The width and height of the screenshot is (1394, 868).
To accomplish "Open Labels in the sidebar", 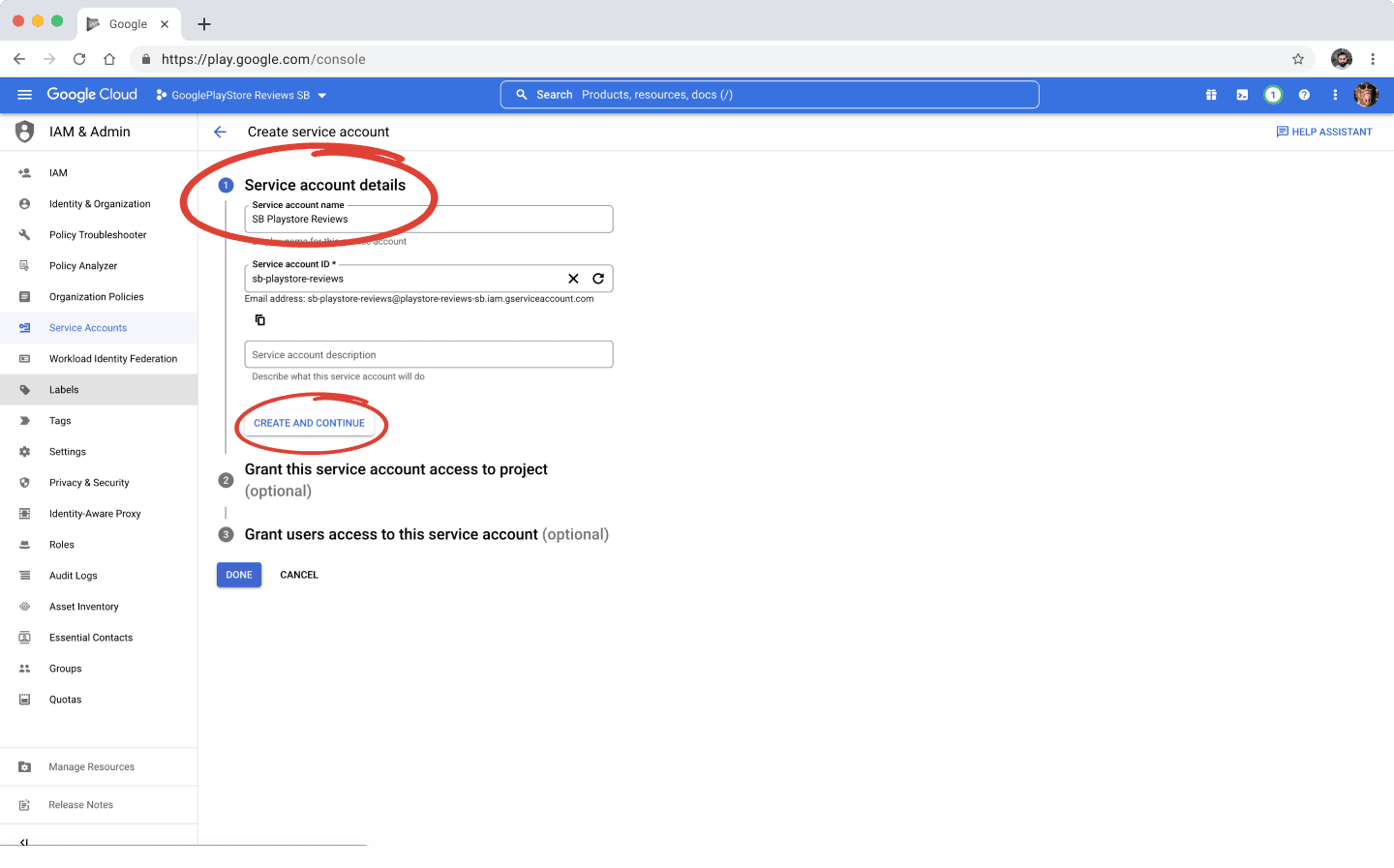I will (99, 390).
